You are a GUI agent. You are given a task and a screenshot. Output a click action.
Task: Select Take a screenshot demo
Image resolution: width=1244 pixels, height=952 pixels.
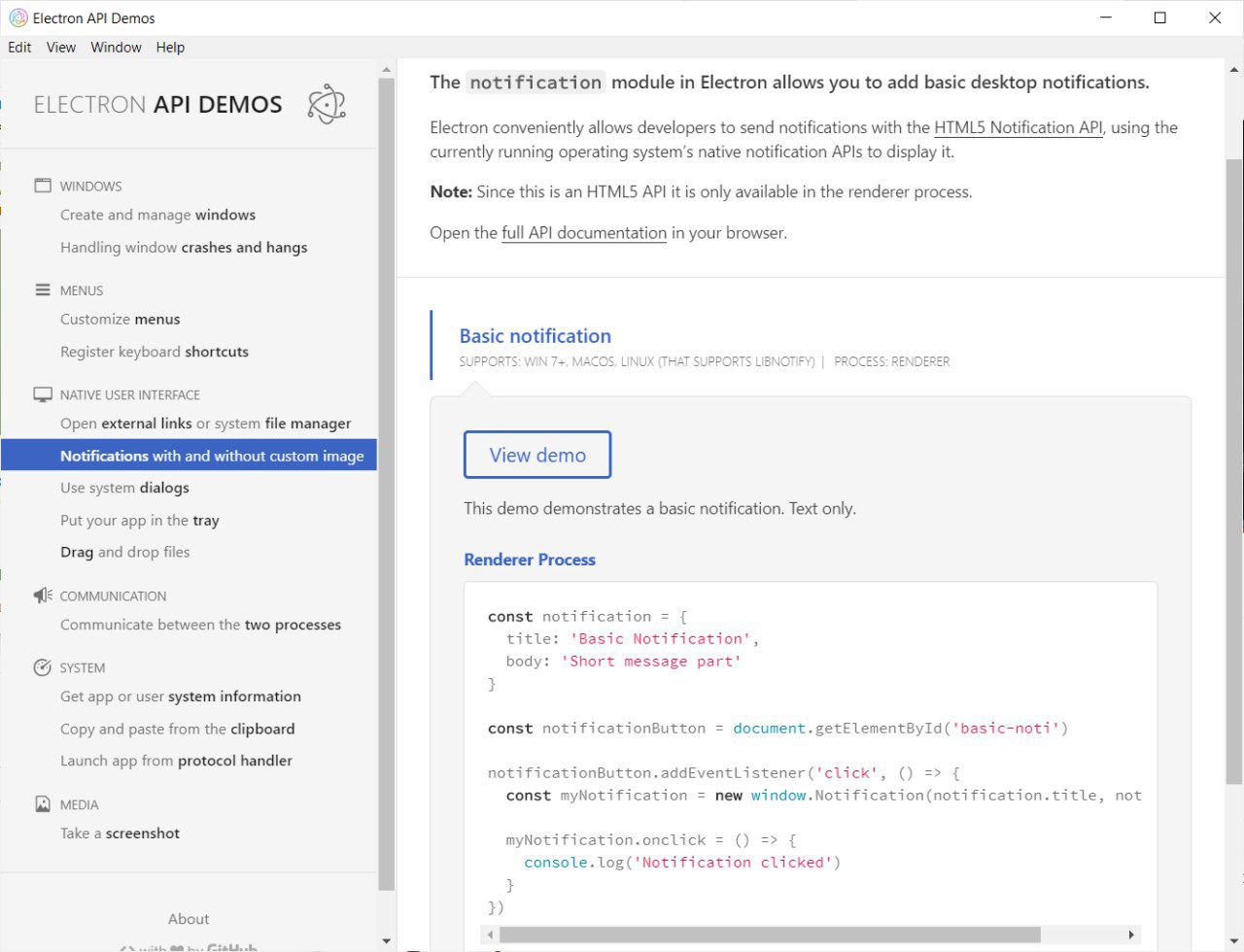120,833
